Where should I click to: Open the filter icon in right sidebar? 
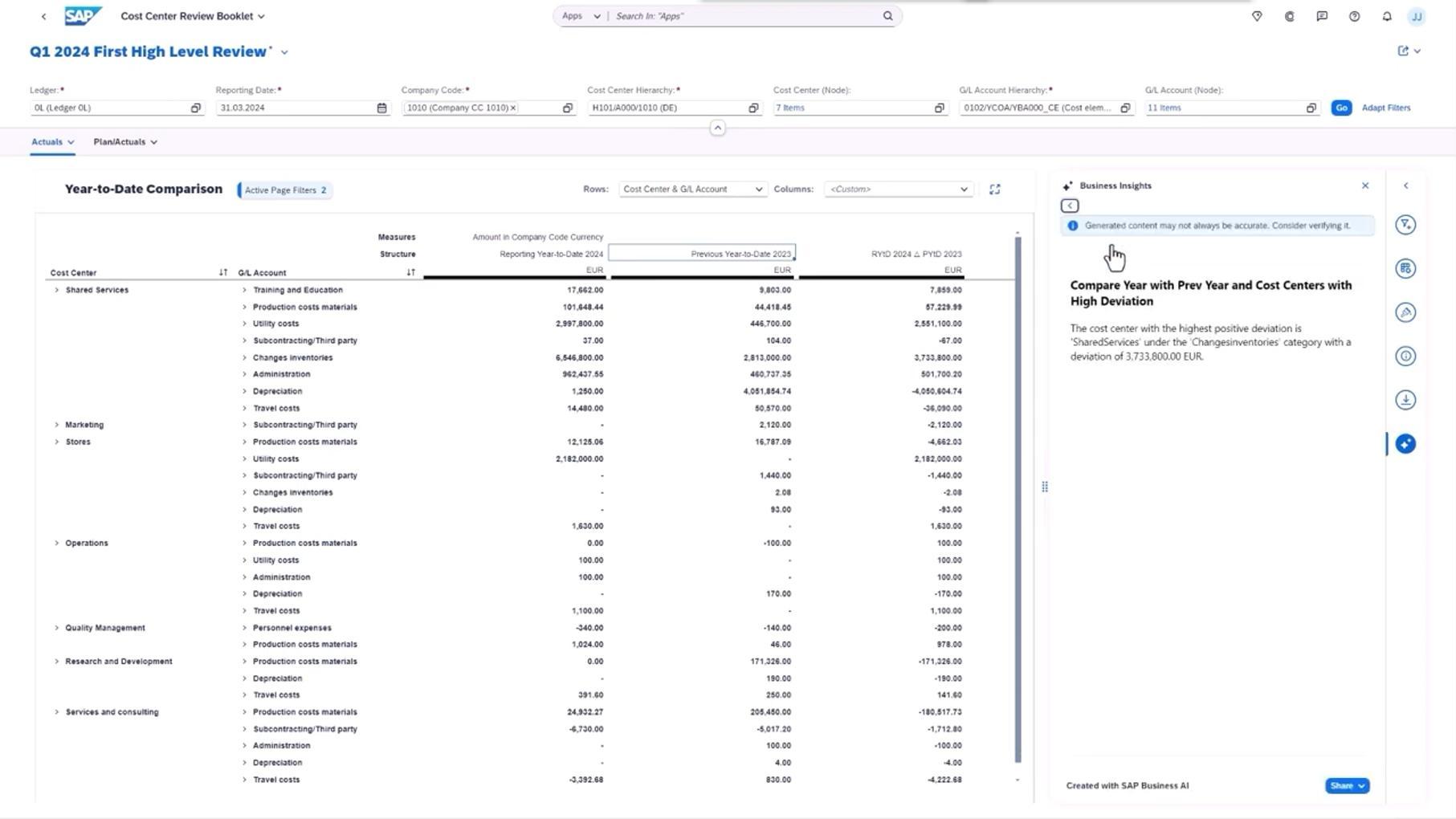click(1405, 225)
